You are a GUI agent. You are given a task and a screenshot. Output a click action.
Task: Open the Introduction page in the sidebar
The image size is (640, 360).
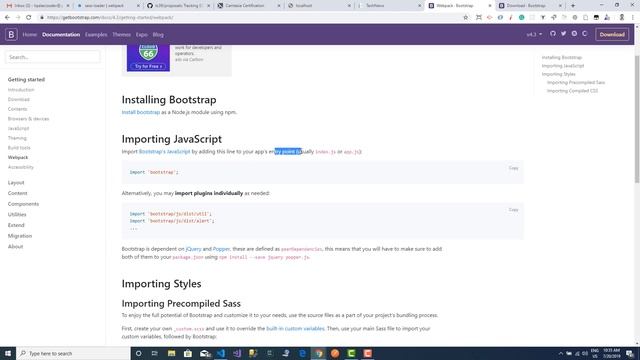click(x=21, y=90)
